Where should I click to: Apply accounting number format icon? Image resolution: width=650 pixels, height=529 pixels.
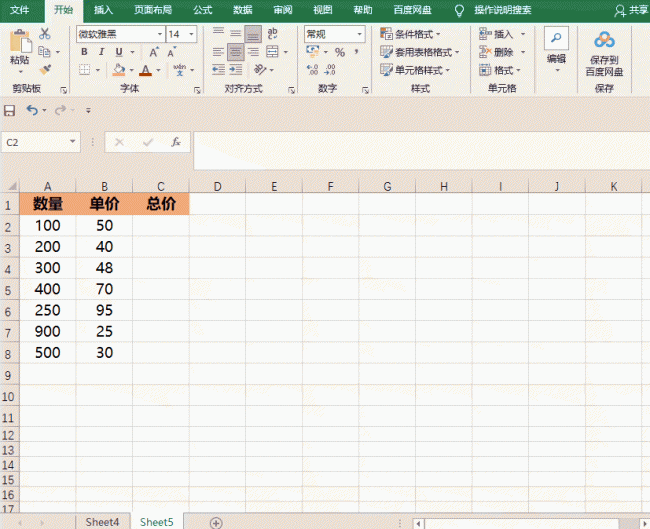[x=313, y=52]
